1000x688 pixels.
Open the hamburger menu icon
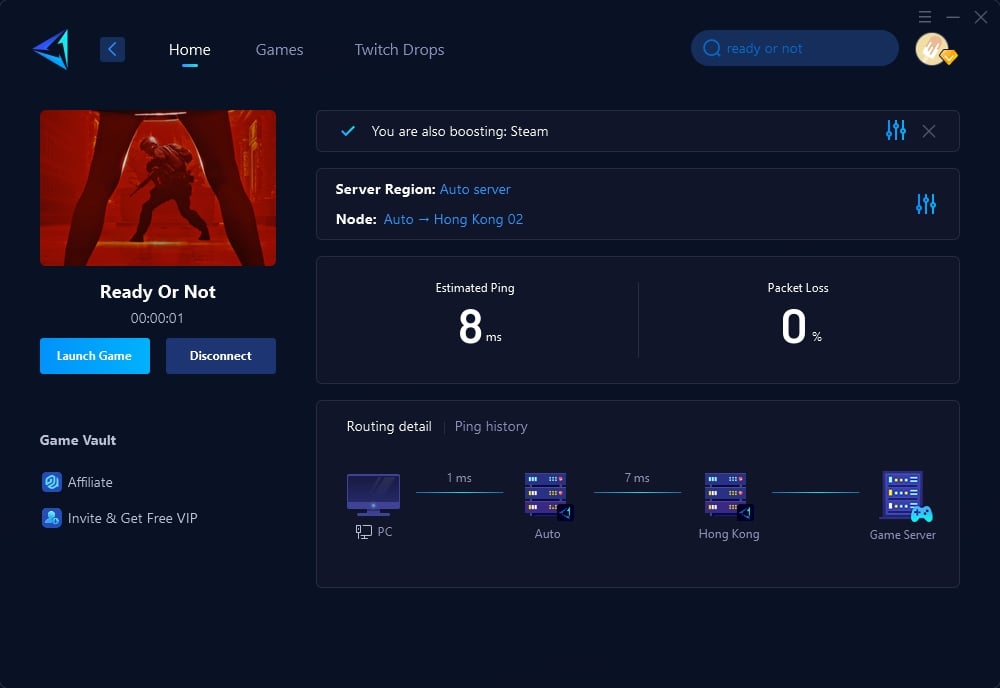[x=925, y=17]
